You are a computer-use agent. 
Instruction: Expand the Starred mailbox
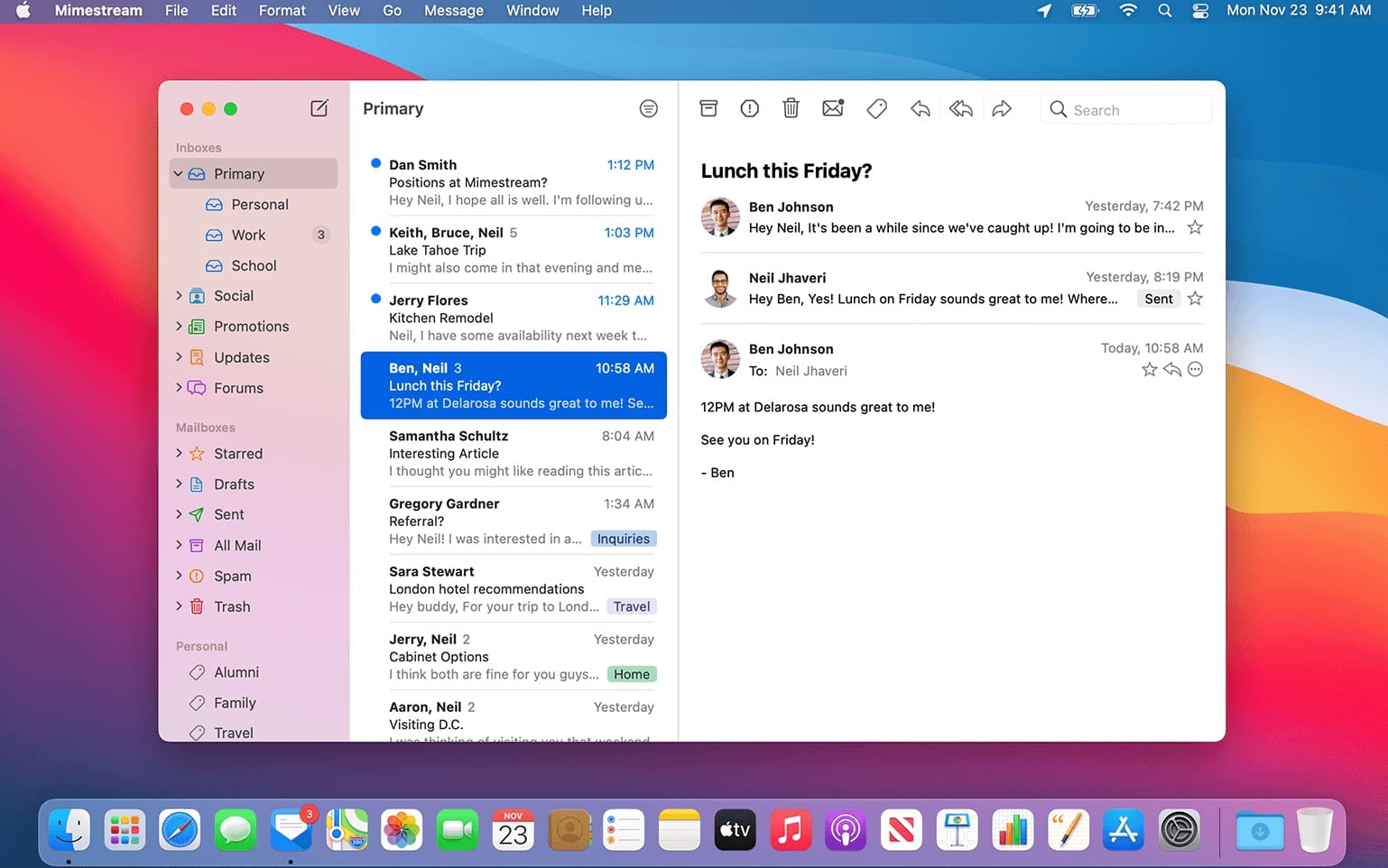[179, 453]
